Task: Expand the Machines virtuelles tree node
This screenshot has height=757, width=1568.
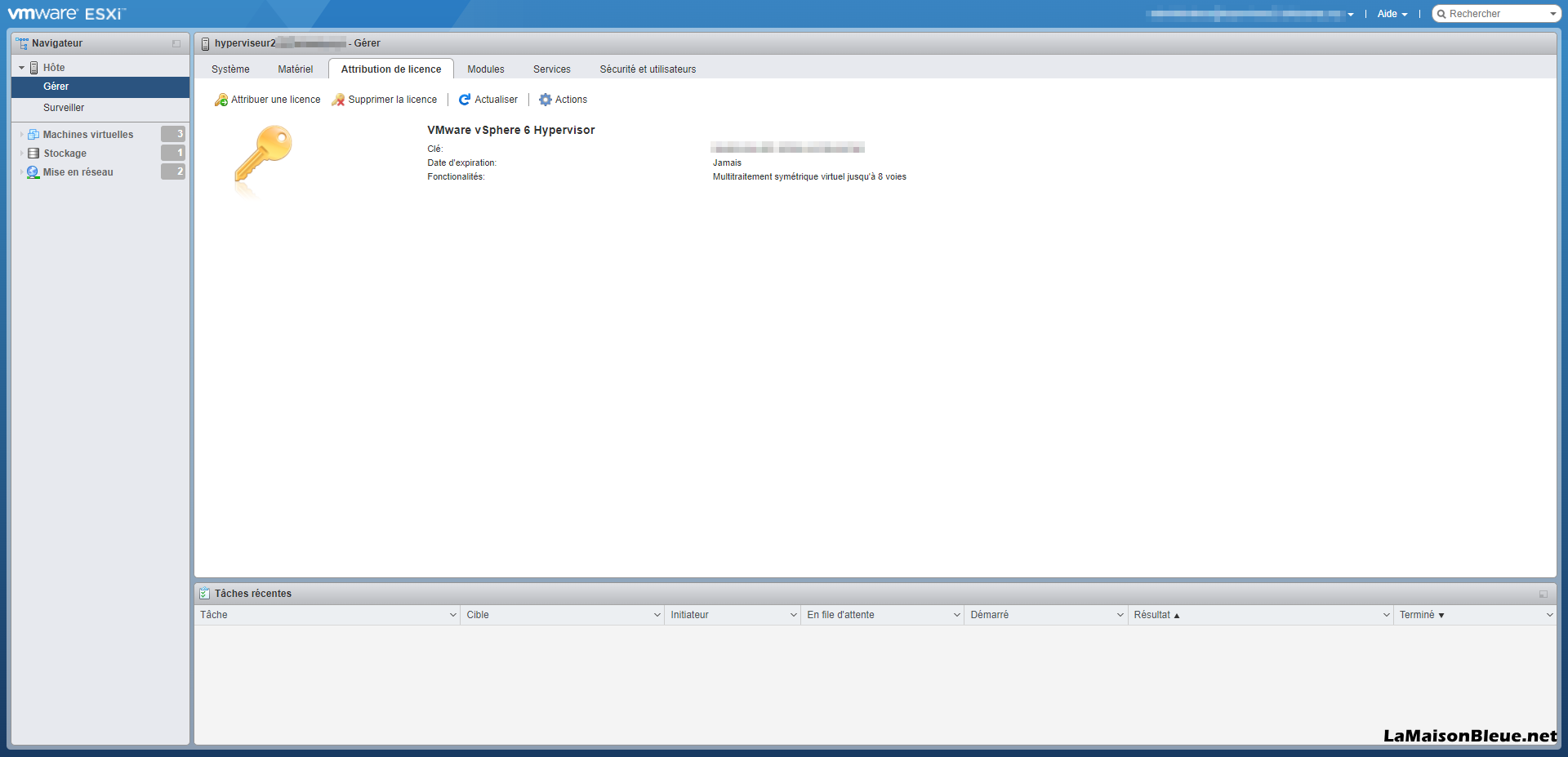Action: click(x=21, y=135)
